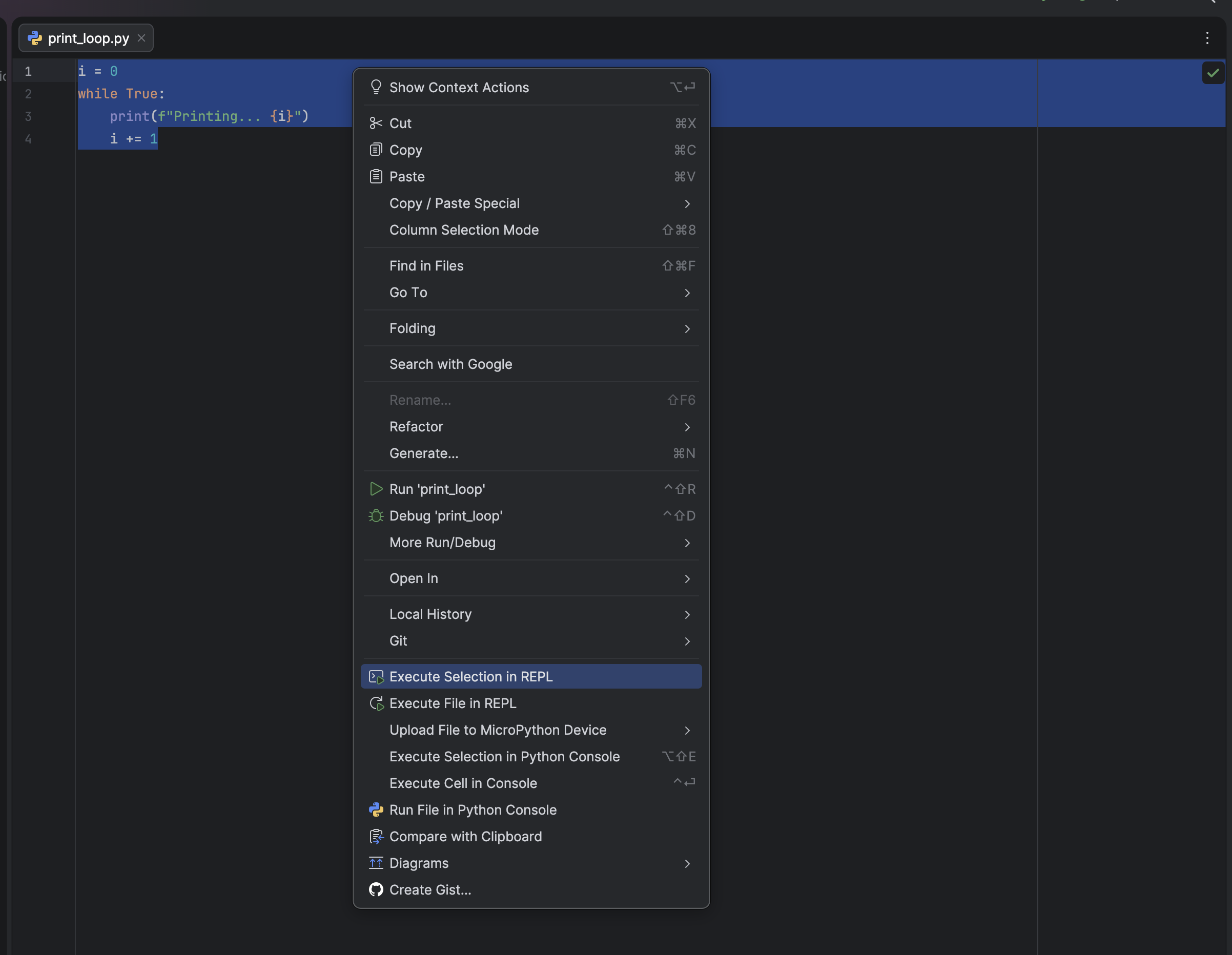Expand the Copy / Paste Special submenu arrow
The width and height of the screenshot is (1232, 955).
click(x=687, y=203)
